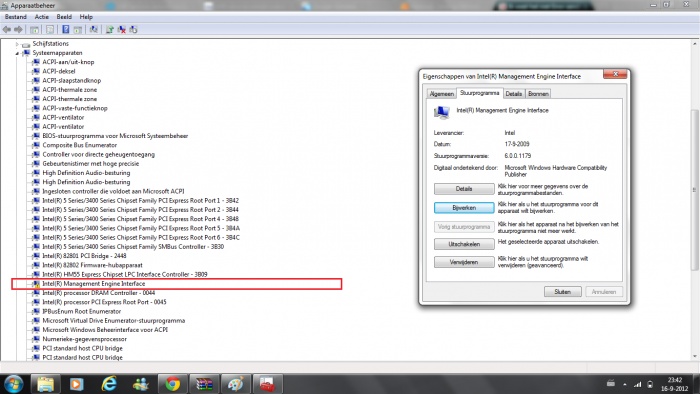Select Intel(R) 82802 Firmware-hubapparaat
The height and width of the screenshot is (394, 700).
(92, 265)
